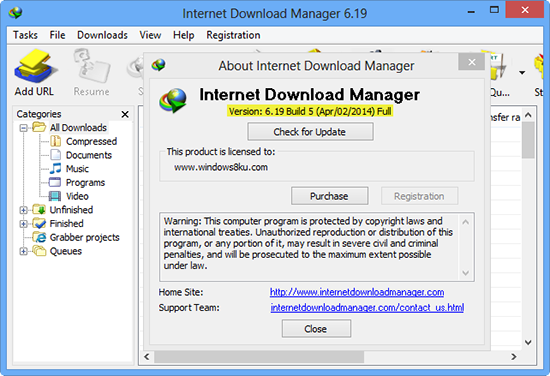550x376 pixels.
Task: Open the Downloads menu
Action: tap(102, 35)
